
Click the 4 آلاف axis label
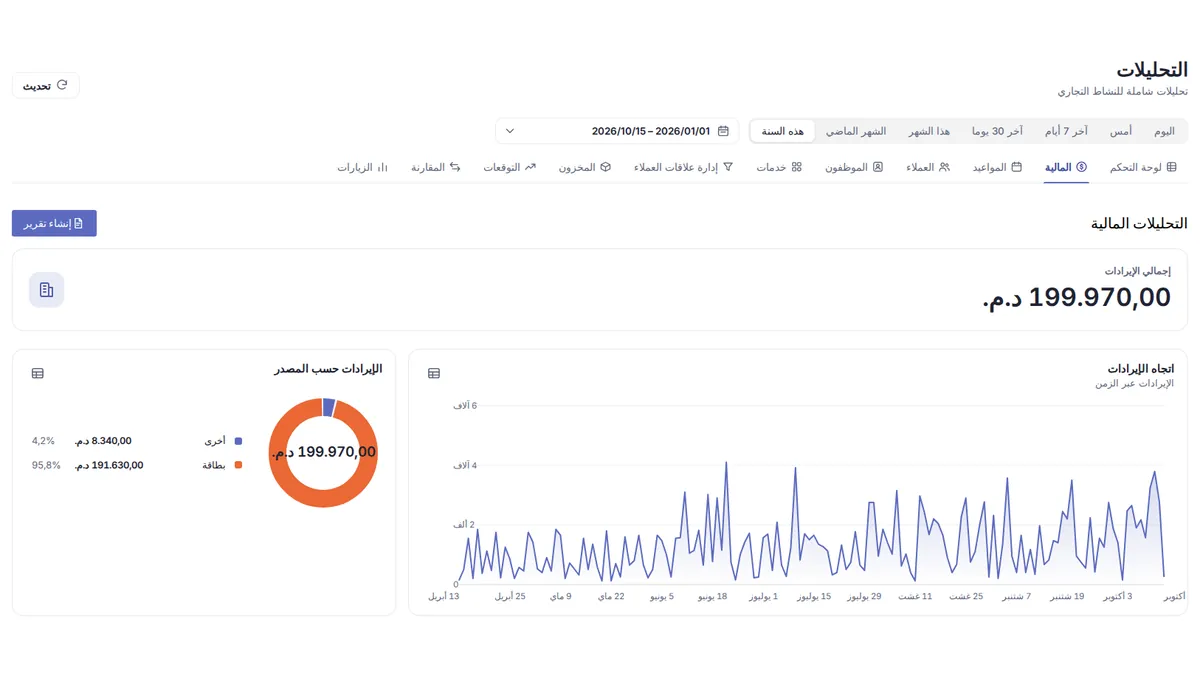pos(465,465)
